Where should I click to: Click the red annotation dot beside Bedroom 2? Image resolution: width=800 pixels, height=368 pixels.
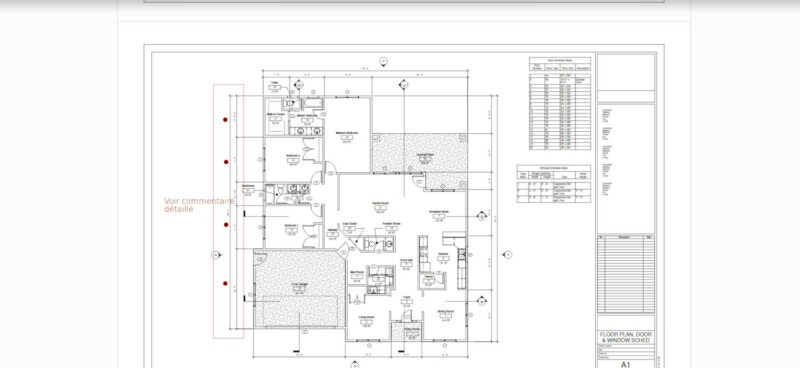pos(226,162)
